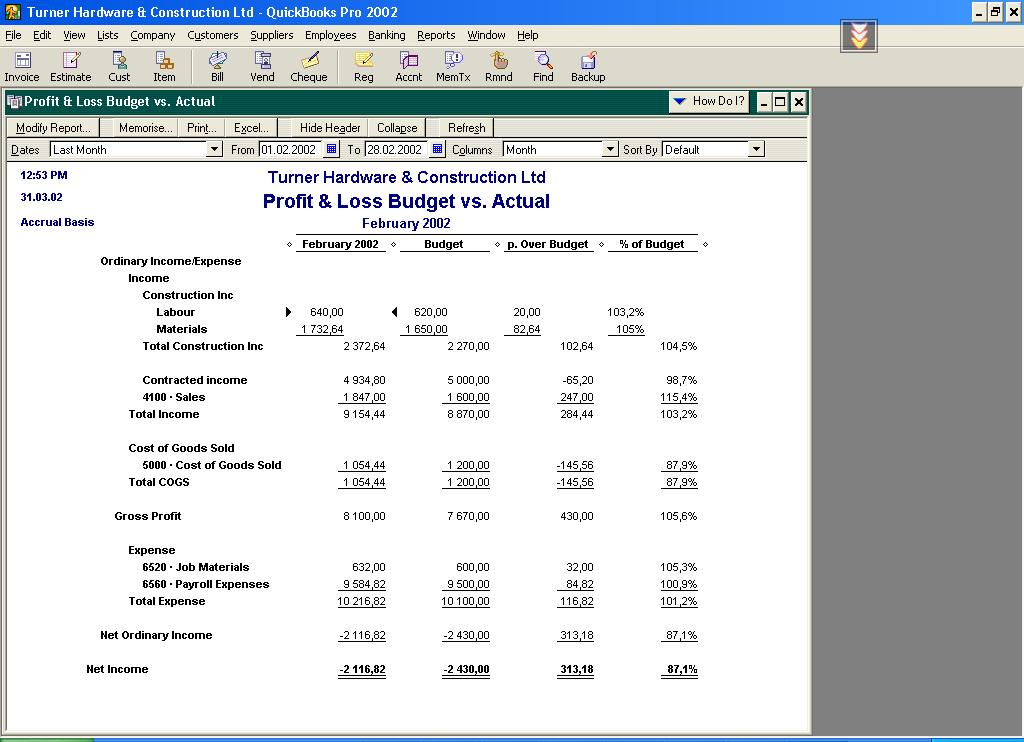Open the Bill toolbar icon
The image size is (1024, 742).
[x=217, y=67]
